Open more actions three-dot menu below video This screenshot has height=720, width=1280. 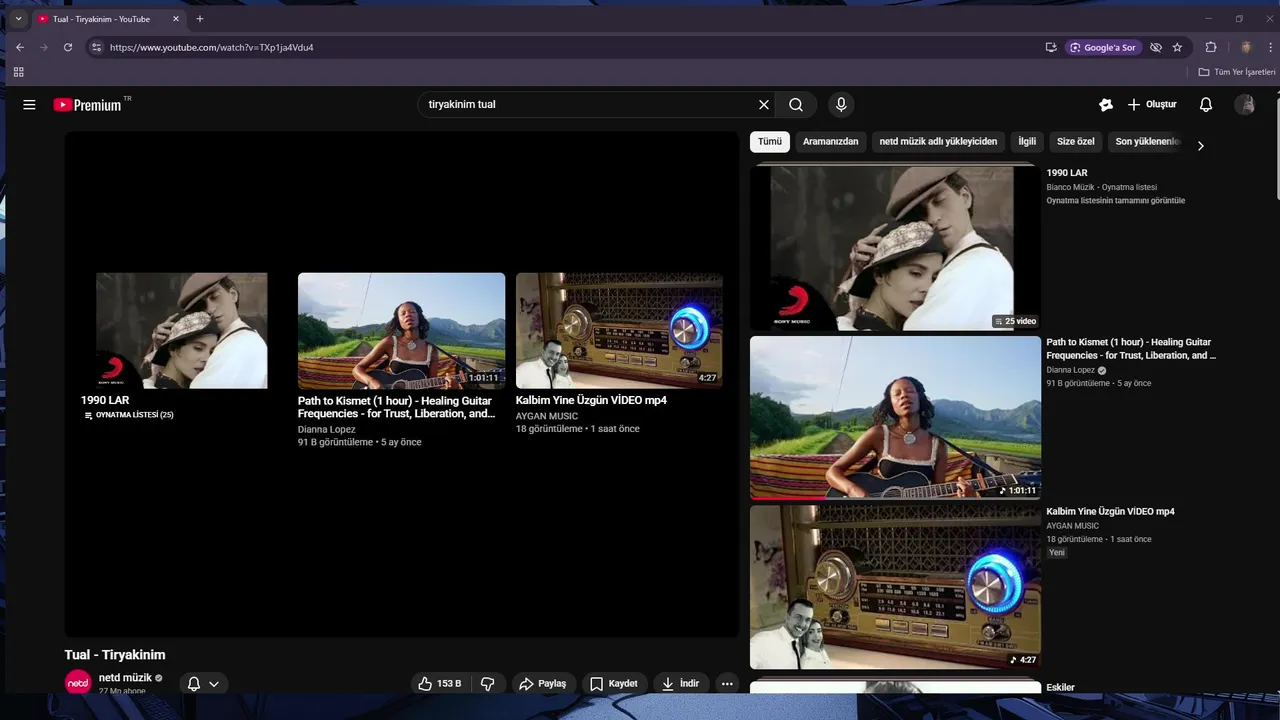click(x=727, y=684)
